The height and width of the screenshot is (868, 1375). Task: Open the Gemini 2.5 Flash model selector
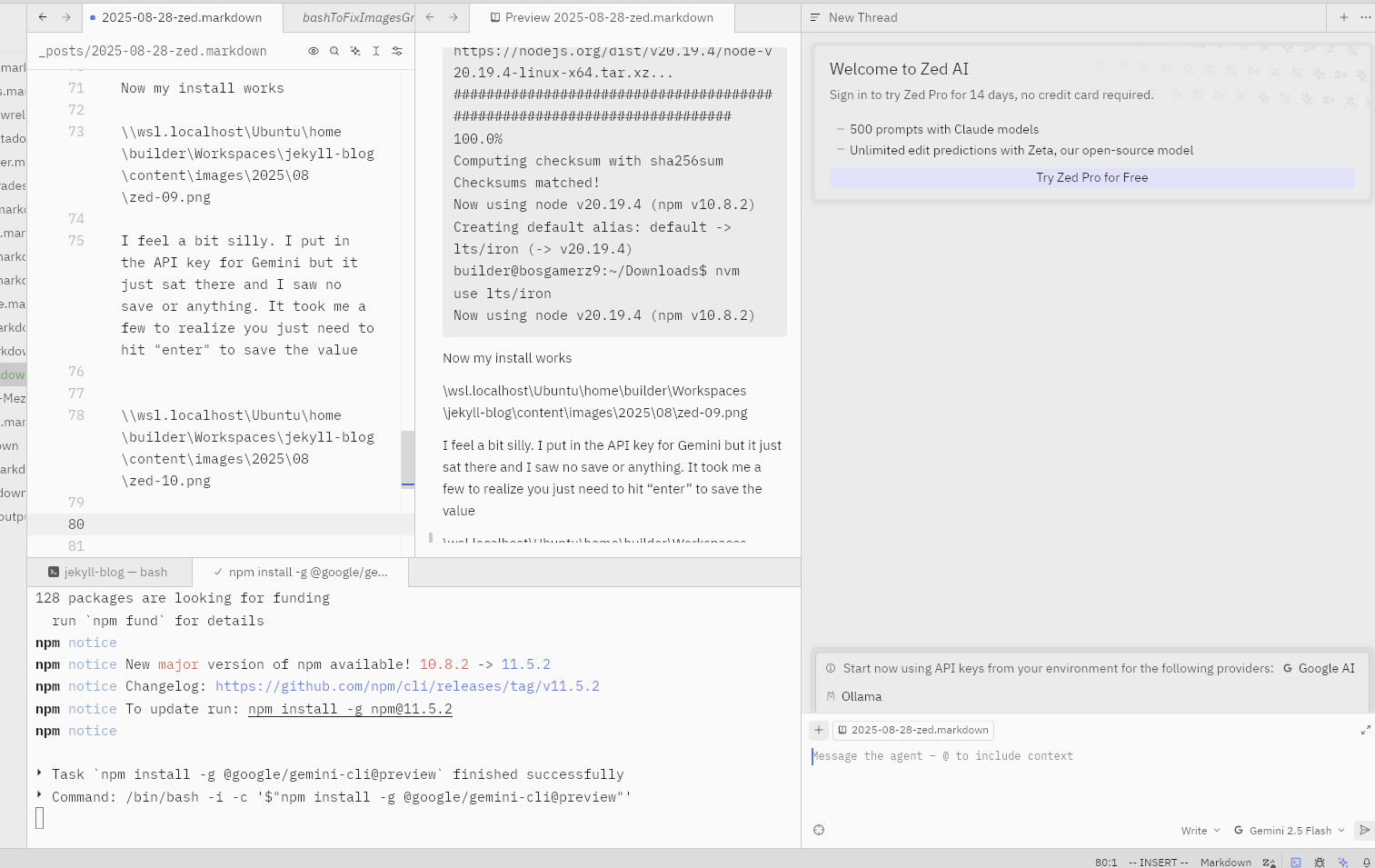point(1290,830)
